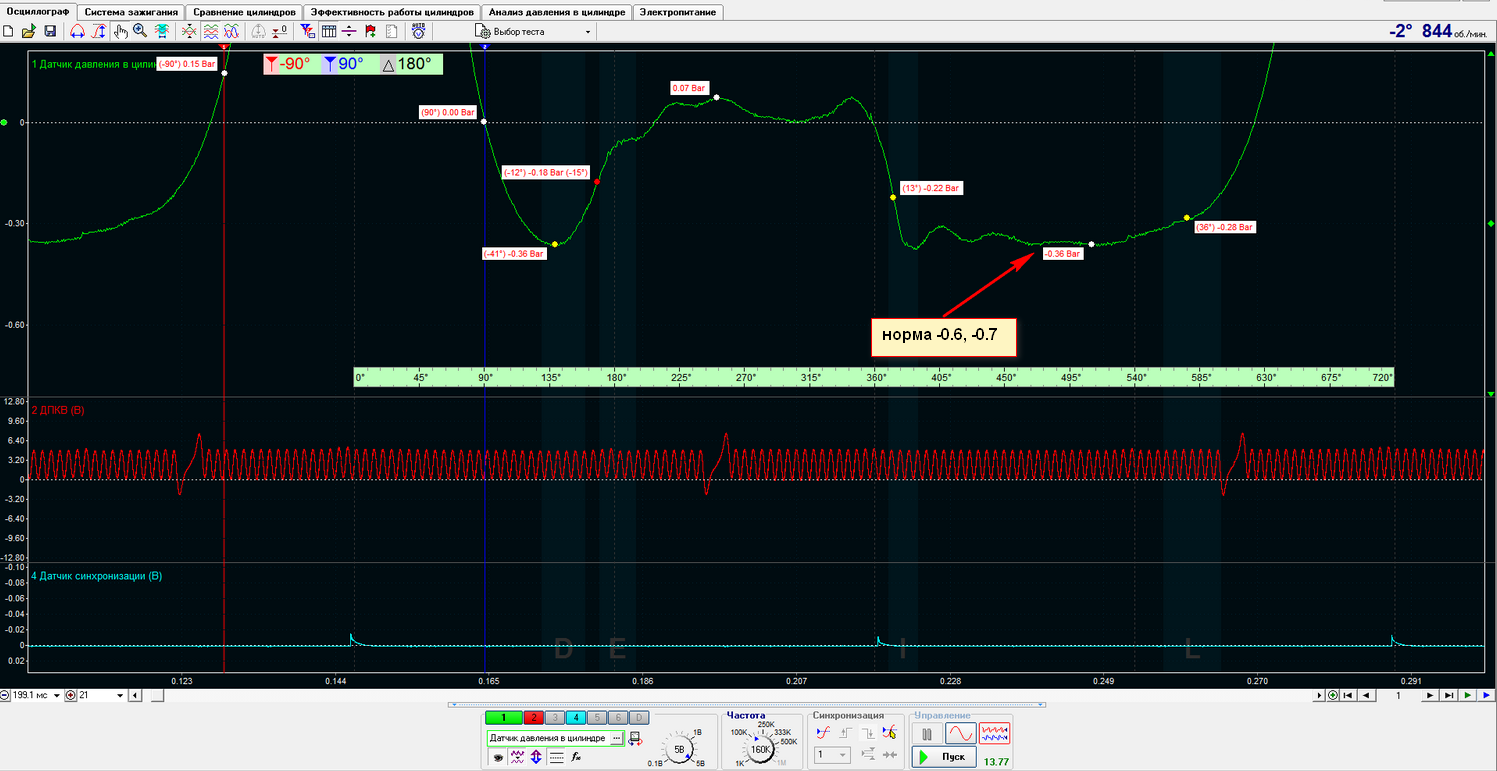Image resolution: width=1497 pixels, height=771 pixels.
Task: Switch to Сравнение цилиндров tab
Action: [x=245, y=12]
